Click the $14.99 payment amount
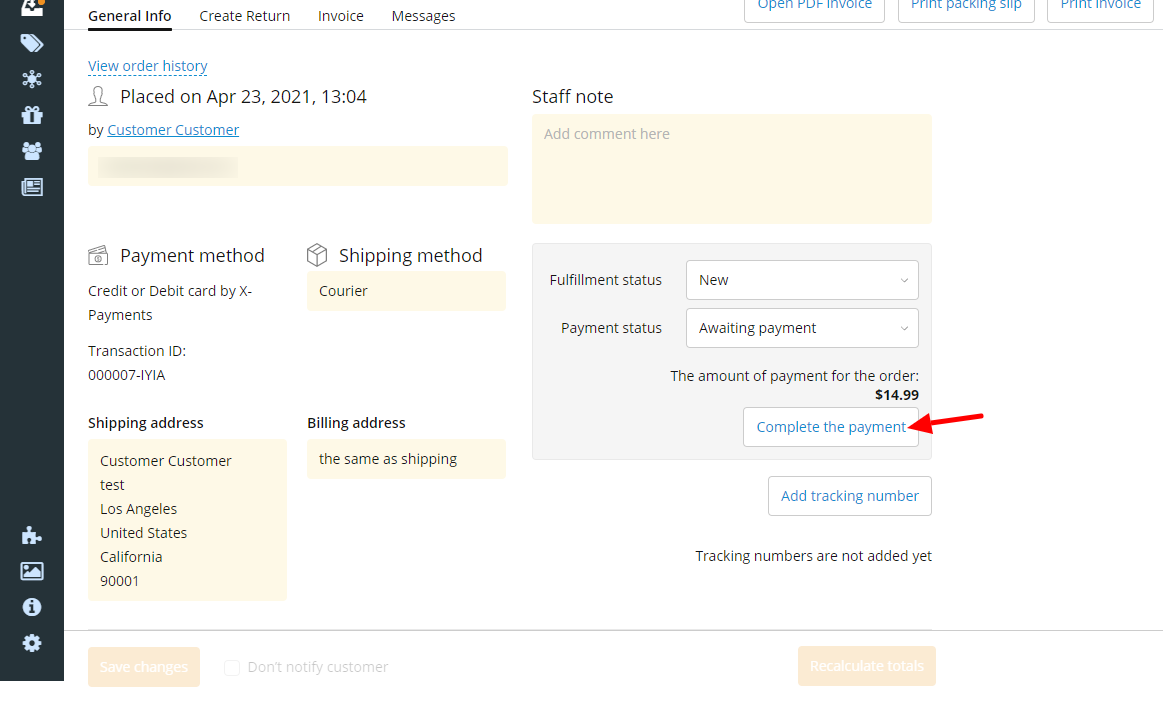Viewport: 1163px width, 702px height. pos(897,395)
